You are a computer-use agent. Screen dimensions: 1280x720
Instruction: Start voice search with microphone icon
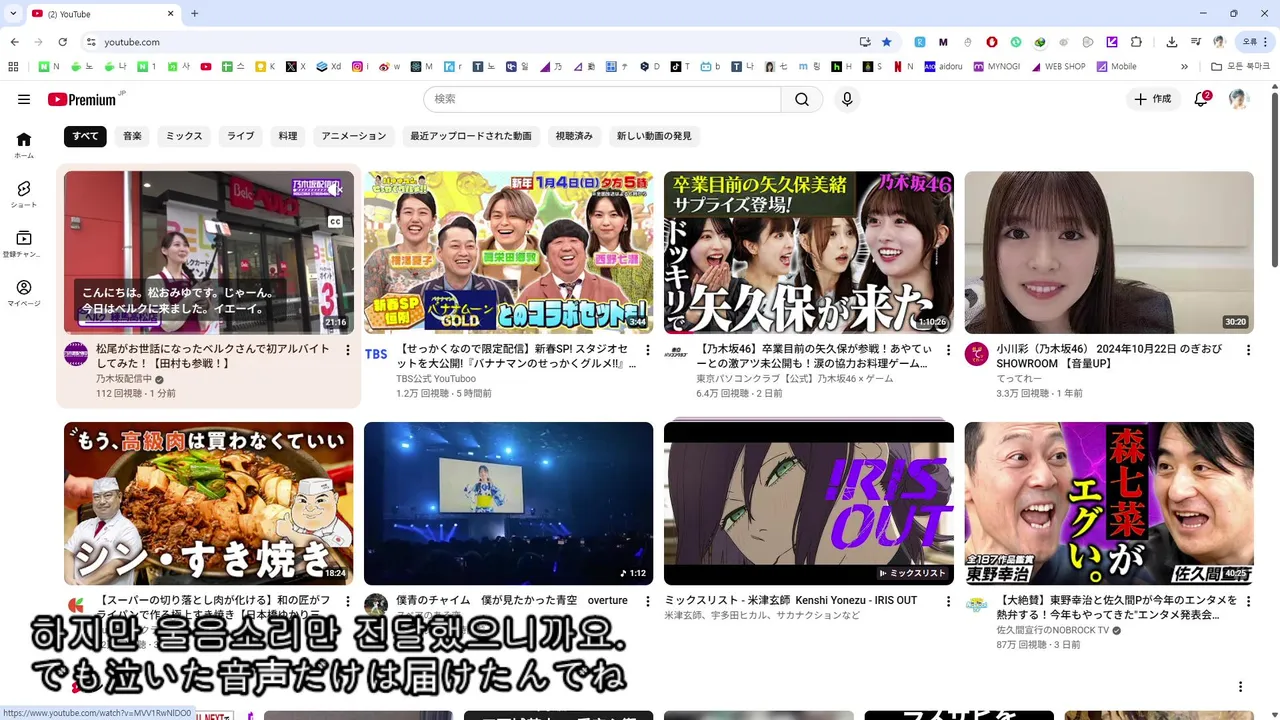pos(847,99)
